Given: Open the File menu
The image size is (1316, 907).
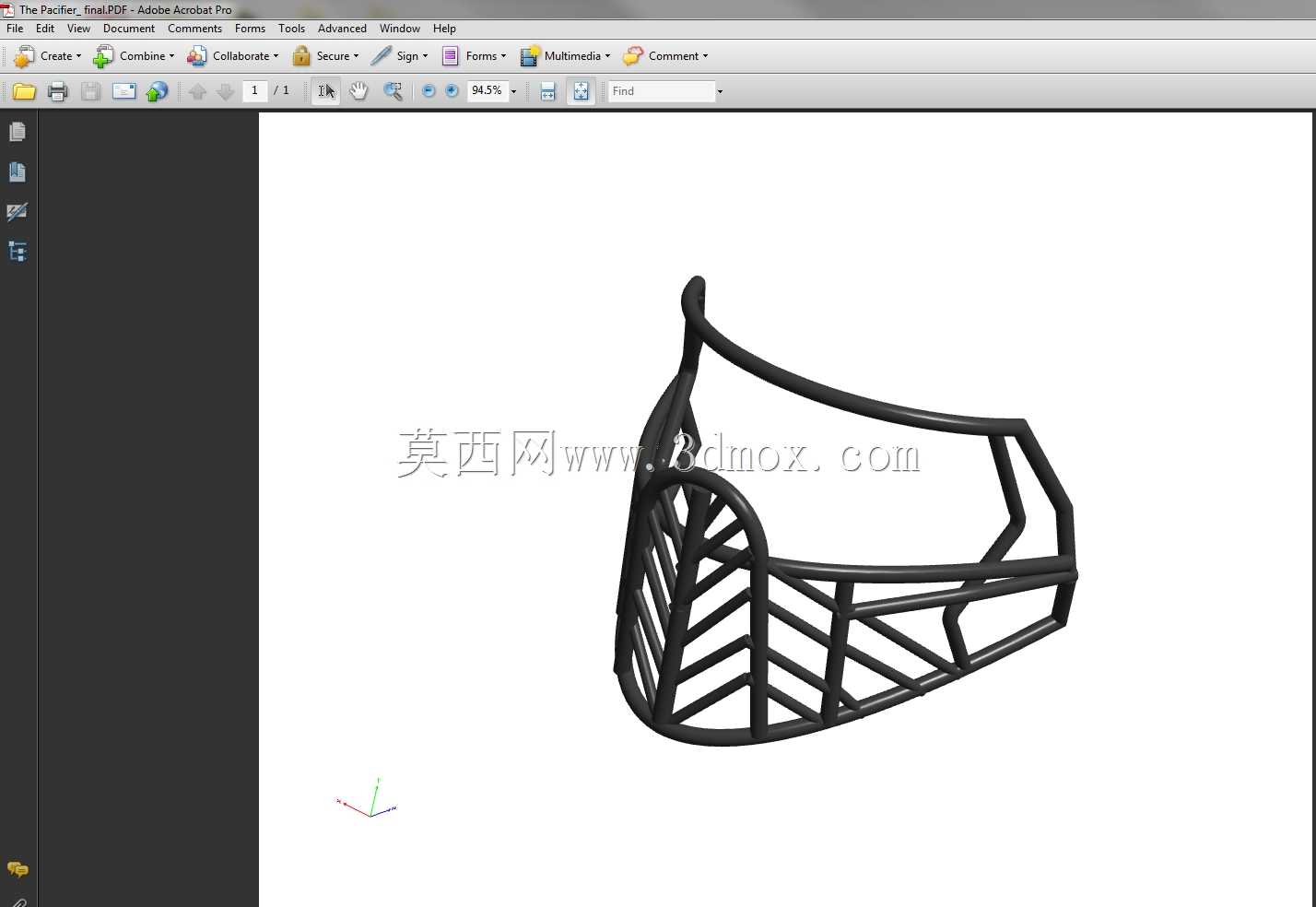Looking at the screenshot, I should (15, 29).
